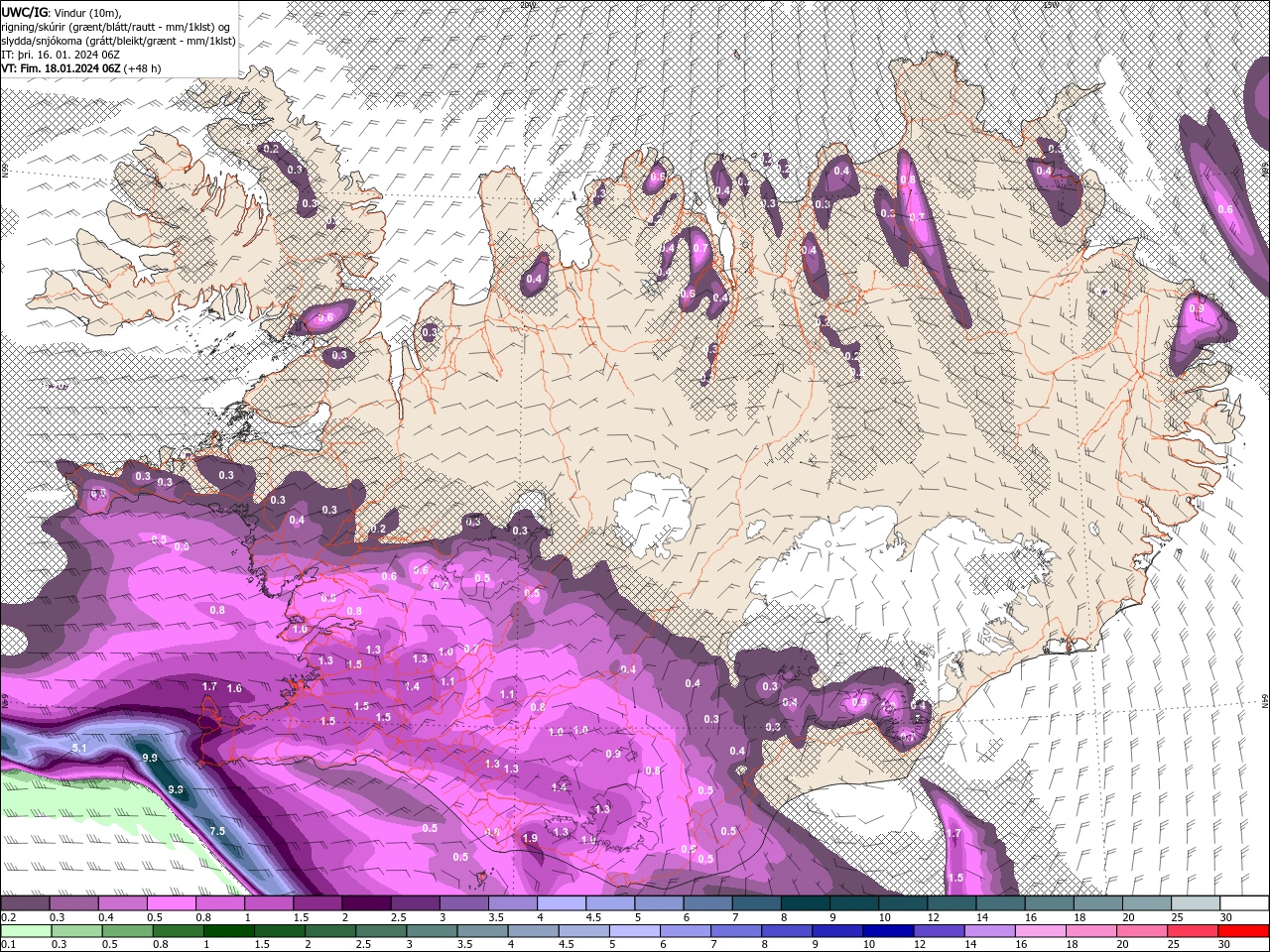Click the 1.6 precipitation value on the map
The height and width of the screenshot is (952, 1270).
(x=234, y=688)
